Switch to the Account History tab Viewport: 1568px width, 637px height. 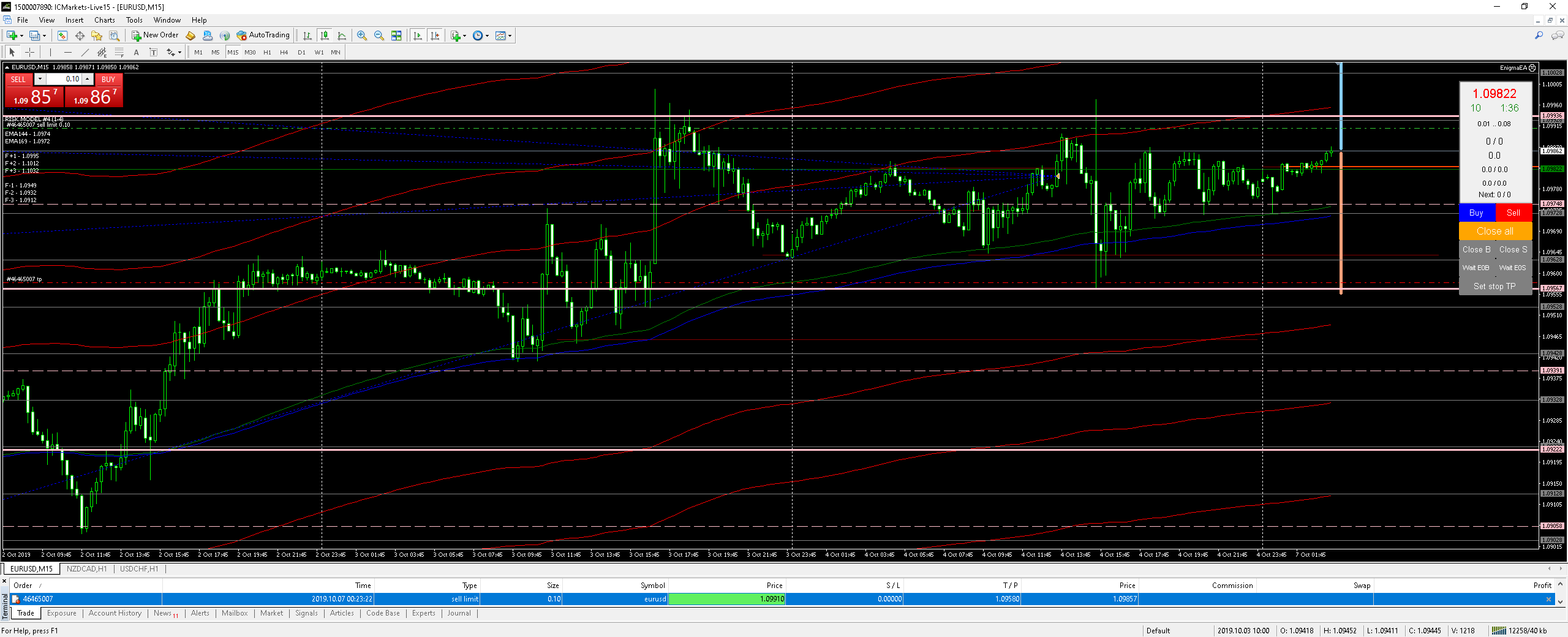(x=115, y=613)
